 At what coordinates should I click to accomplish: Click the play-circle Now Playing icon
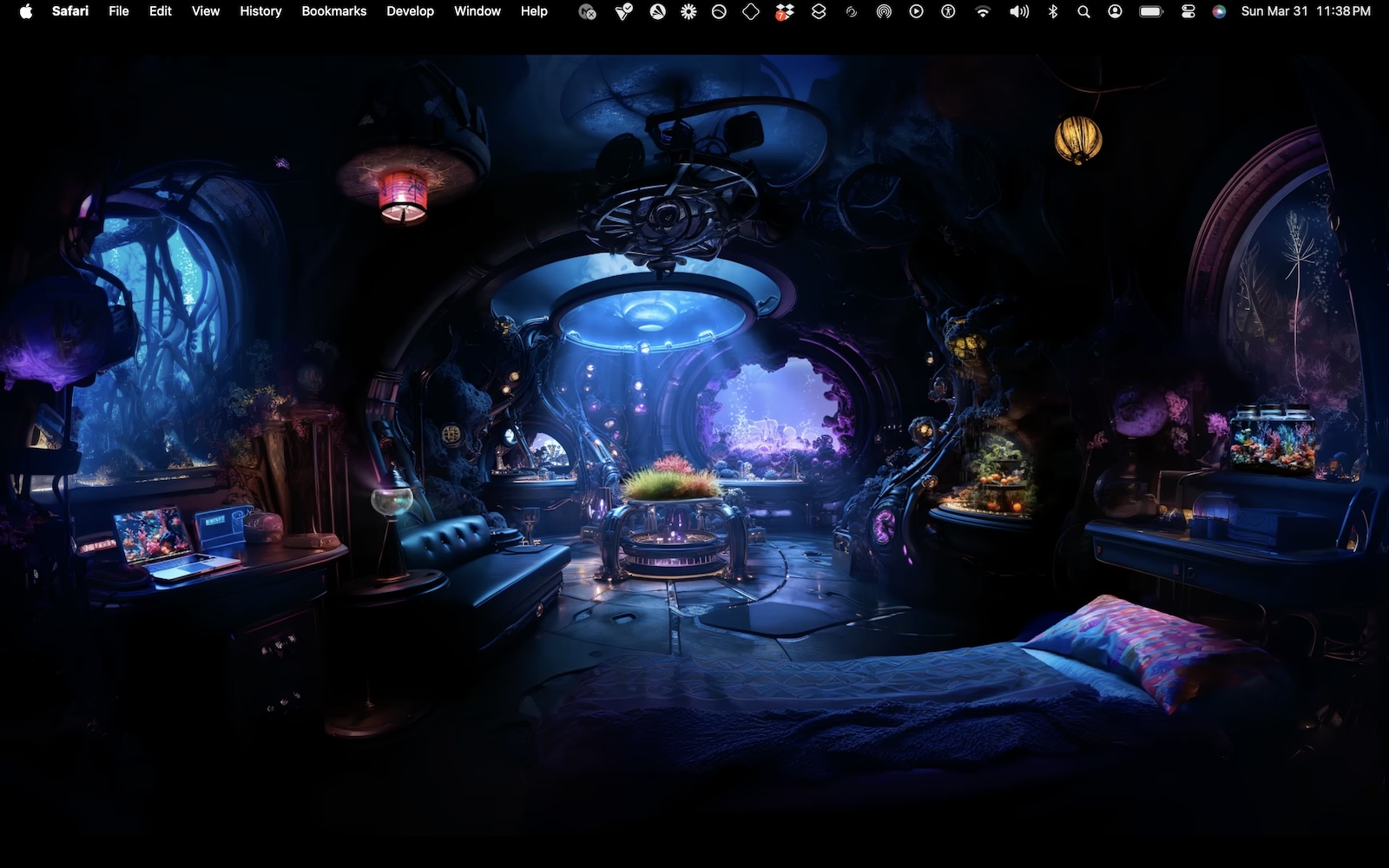[916, 11]
